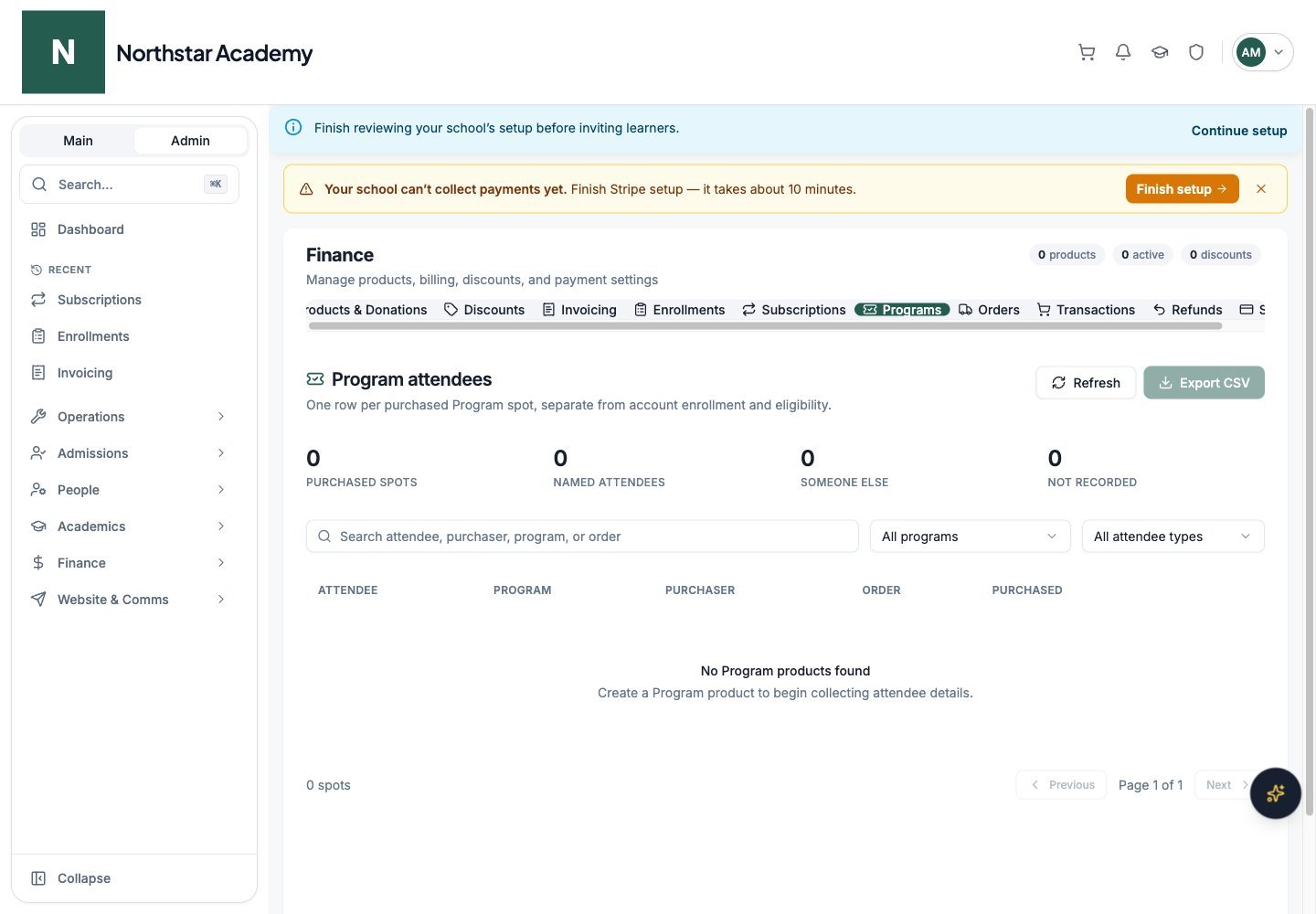Viewport: 1316px width, 914px height.
Task: Open the All programs dropdown
Action: 970,537
